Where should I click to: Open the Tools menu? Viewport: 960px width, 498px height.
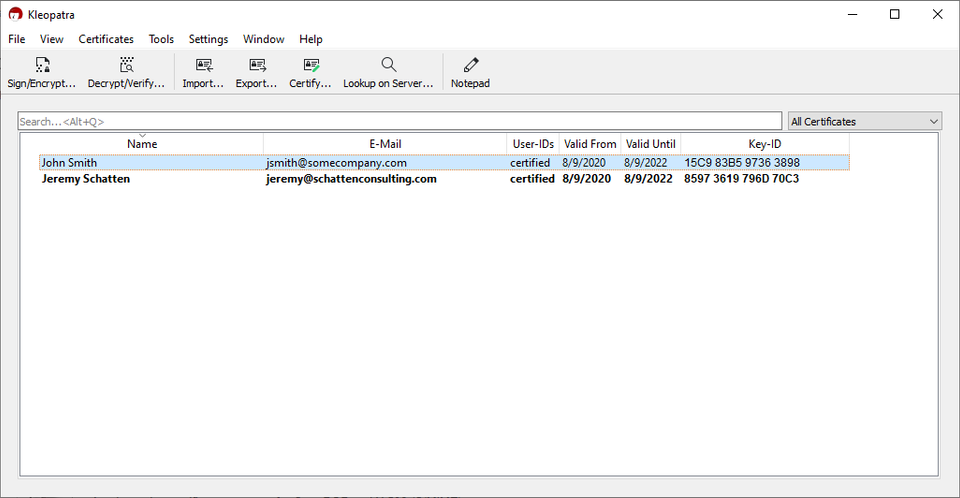pyautogui.click(x=161, y=39)
